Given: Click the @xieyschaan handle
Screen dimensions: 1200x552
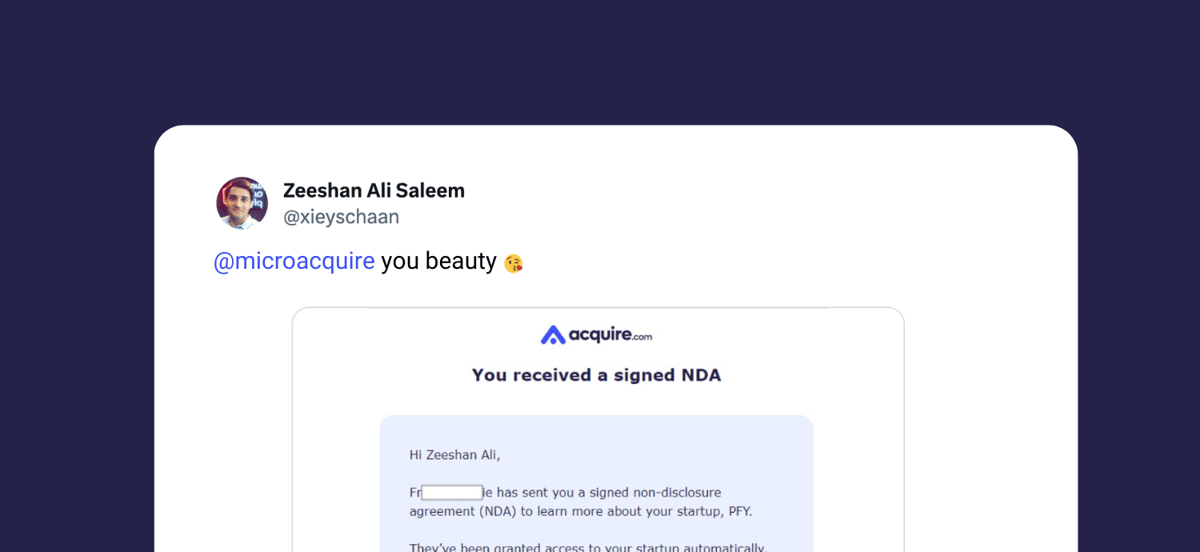Looking at the screenshot, I should point(341,217).
